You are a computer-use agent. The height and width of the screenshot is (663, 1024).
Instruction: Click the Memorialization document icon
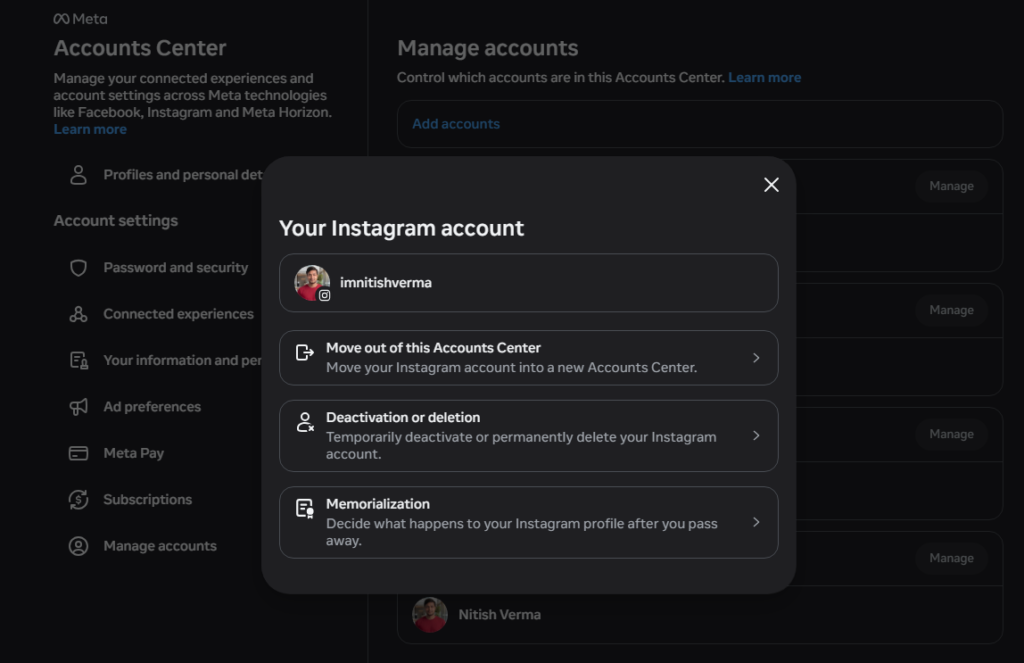pos(304,508)
